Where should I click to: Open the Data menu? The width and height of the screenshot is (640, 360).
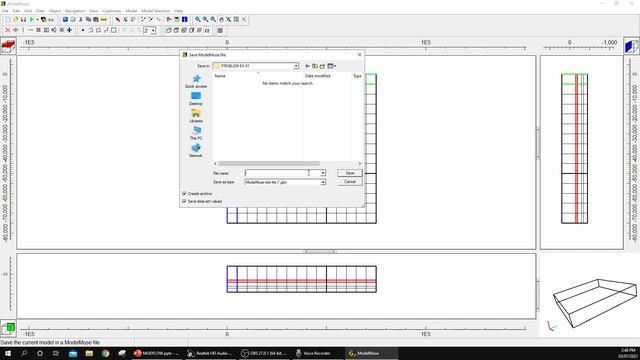(x=40, y=11)
